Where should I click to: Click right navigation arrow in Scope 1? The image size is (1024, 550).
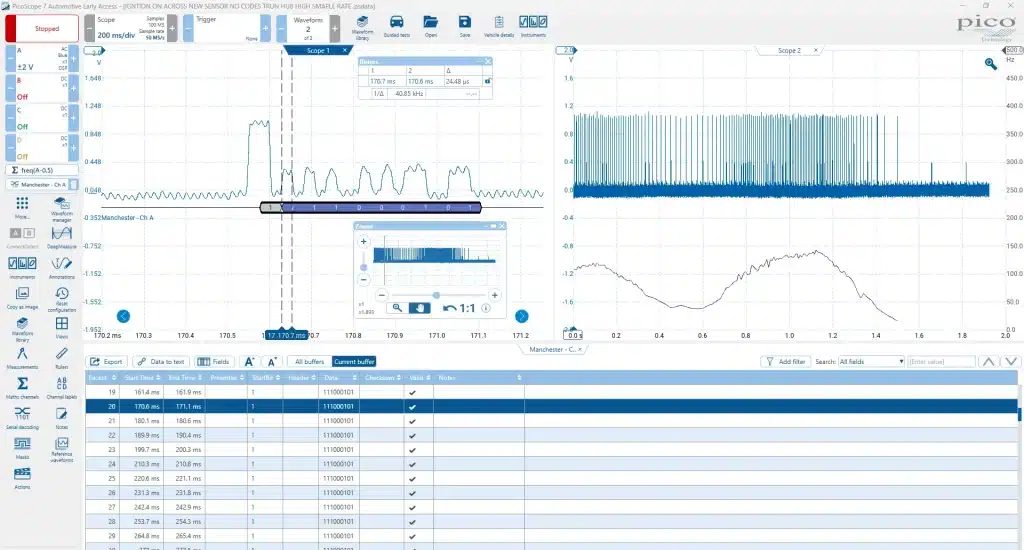point(521,316)
